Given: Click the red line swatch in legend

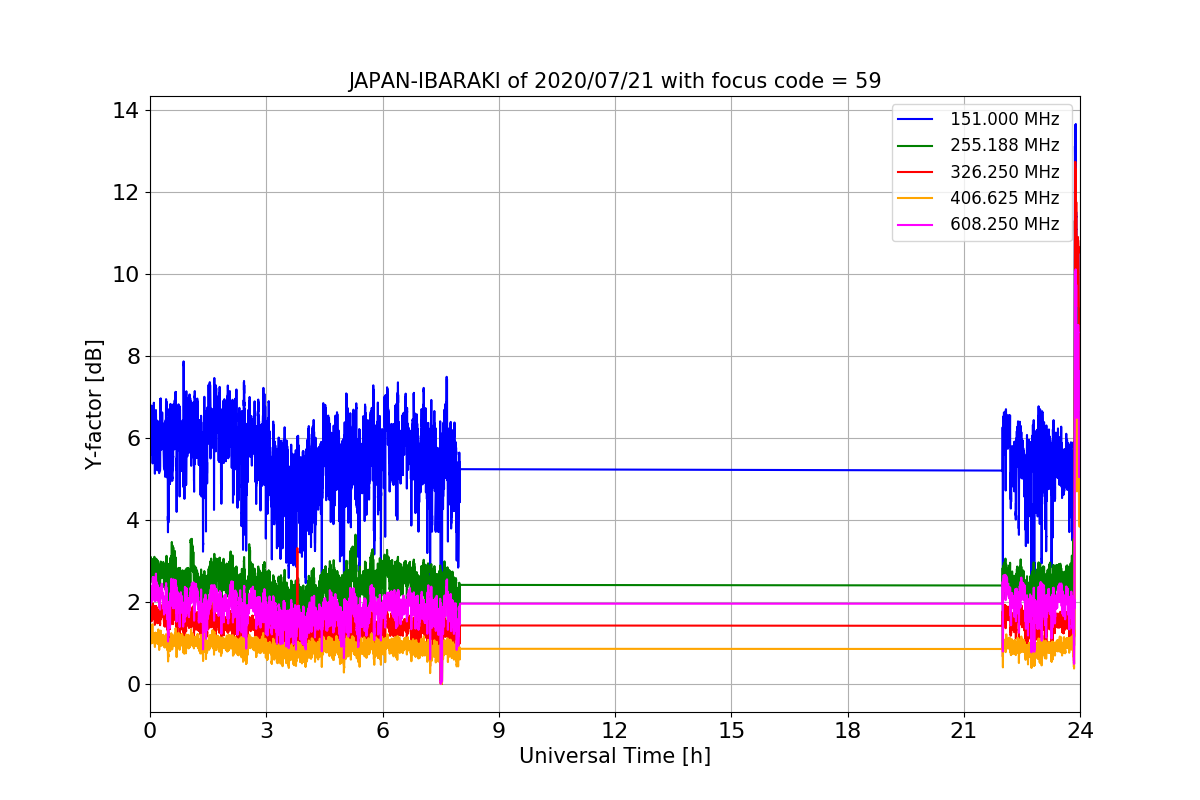Looking at the screenshot, I should (x=915, y=172).
